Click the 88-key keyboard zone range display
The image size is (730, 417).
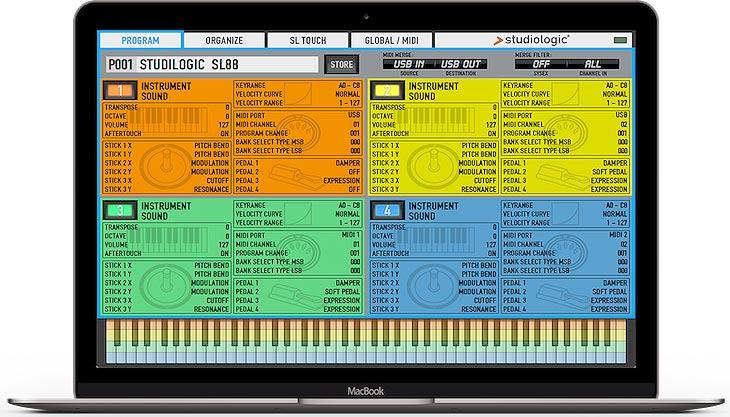[x=366, y=341]
